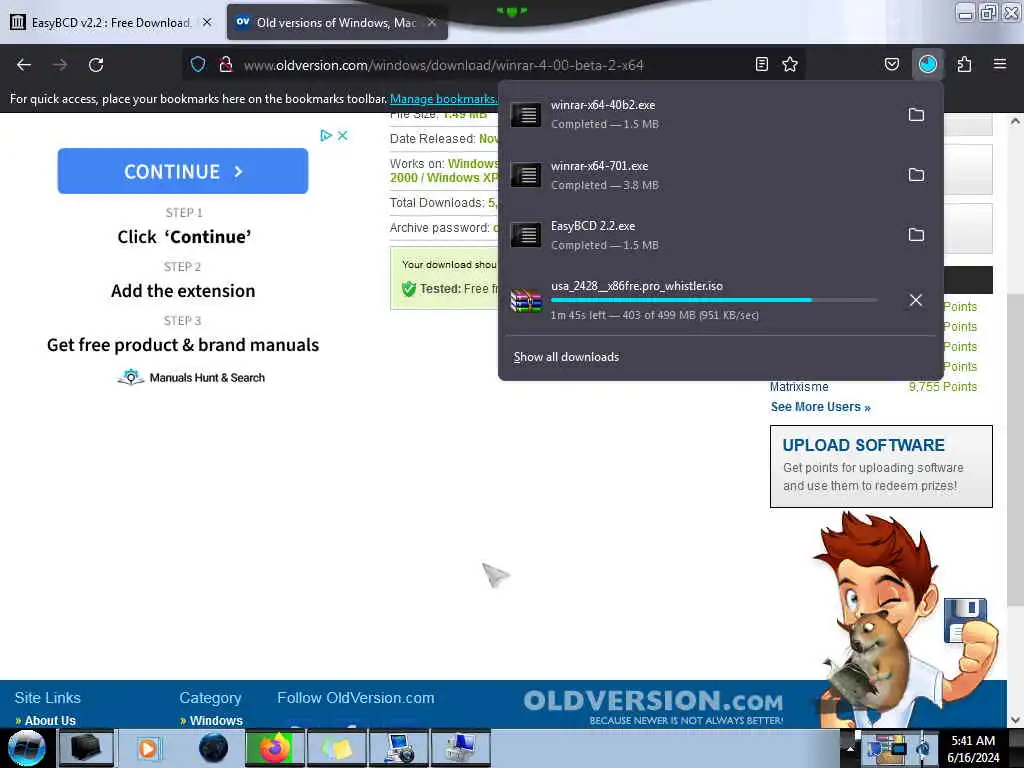Open the black box taskbar app
Image resolution: width=1024 pixels, height=768 pixels.
pyautogui.click(x=86, y=748)
